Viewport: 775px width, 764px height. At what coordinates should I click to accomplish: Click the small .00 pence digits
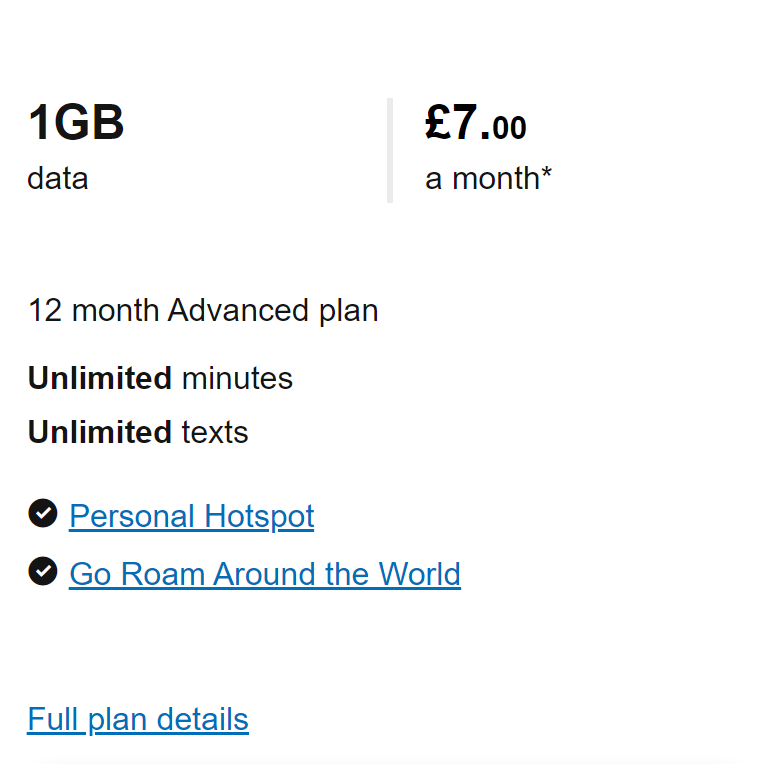[x=510, y=128]
